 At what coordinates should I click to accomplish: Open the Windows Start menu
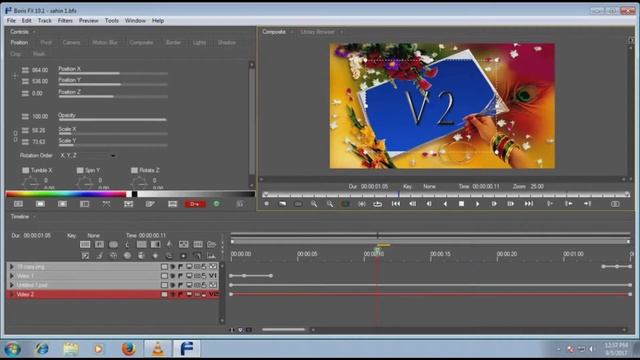click(12, 349)
